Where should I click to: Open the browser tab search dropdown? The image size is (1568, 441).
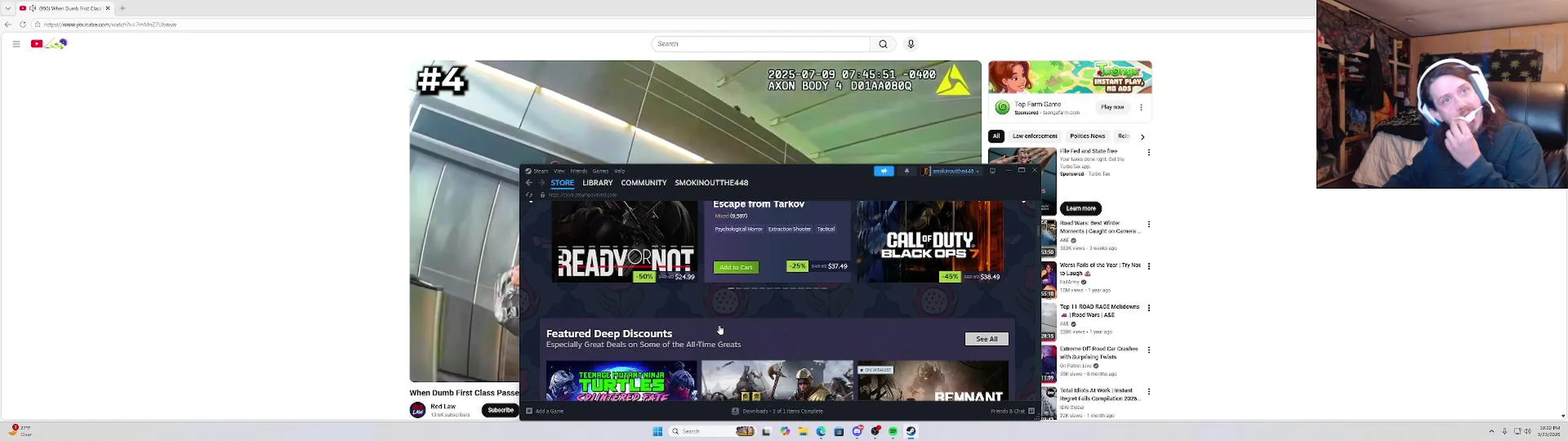pos(8,8)
